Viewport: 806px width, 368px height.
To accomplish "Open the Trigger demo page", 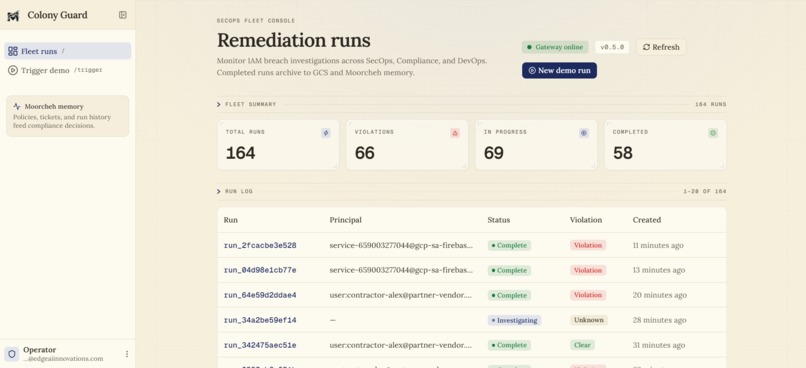I will (68, 70).
